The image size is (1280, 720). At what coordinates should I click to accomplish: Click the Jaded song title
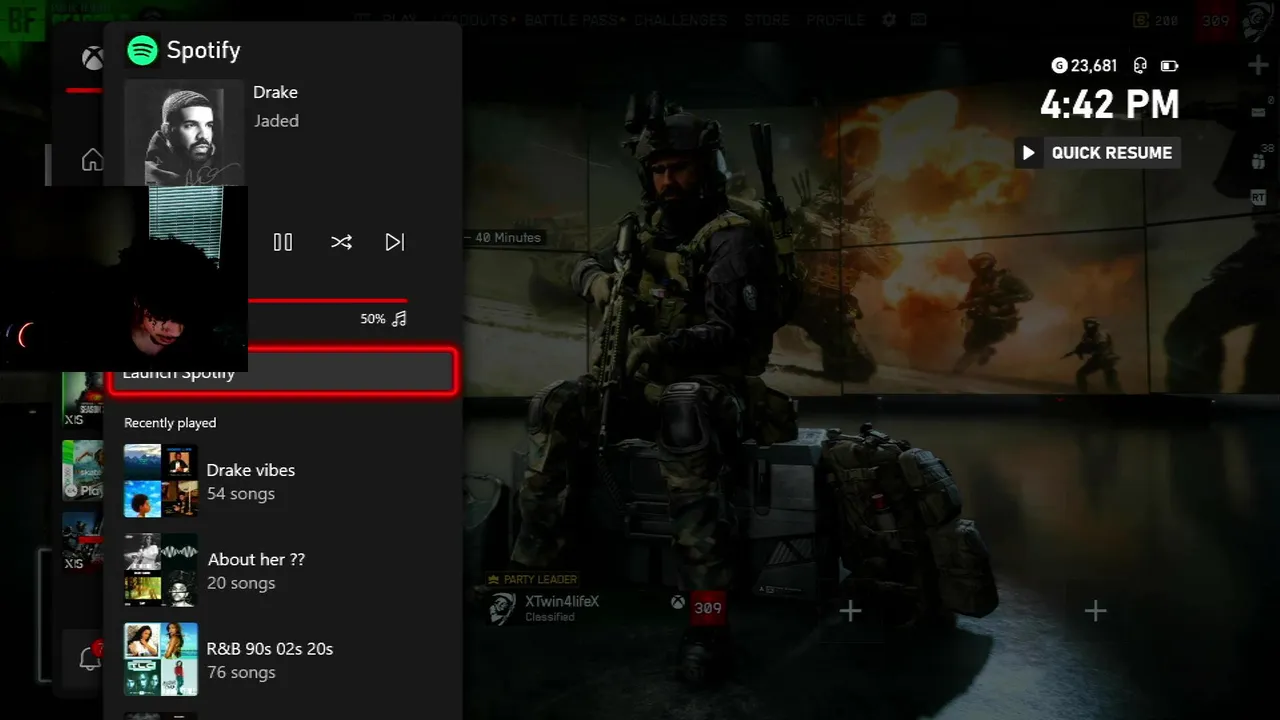pyautogui.click(x=276, y=121)
